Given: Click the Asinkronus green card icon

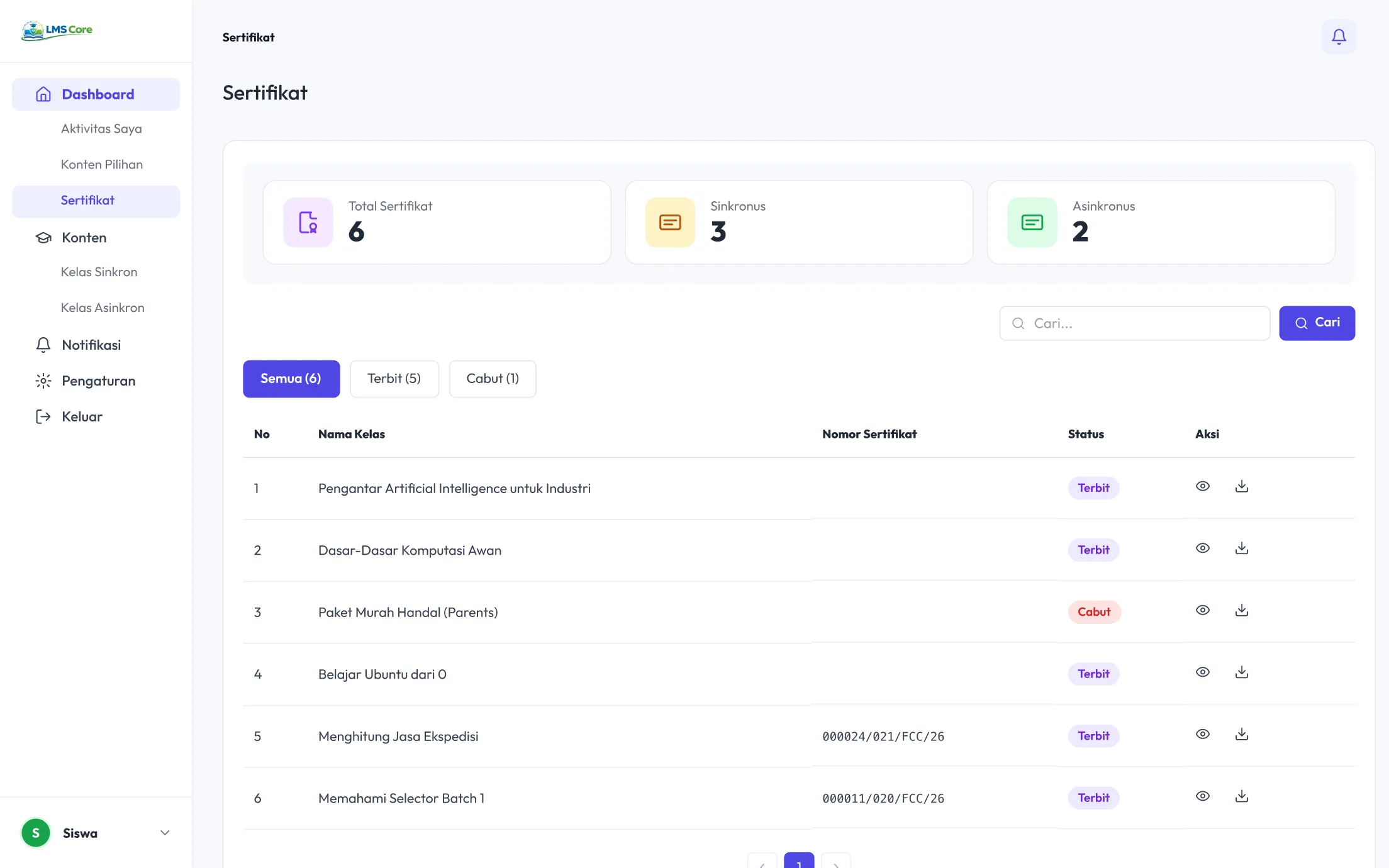Looking at the screenshot, I should 1032,223.
